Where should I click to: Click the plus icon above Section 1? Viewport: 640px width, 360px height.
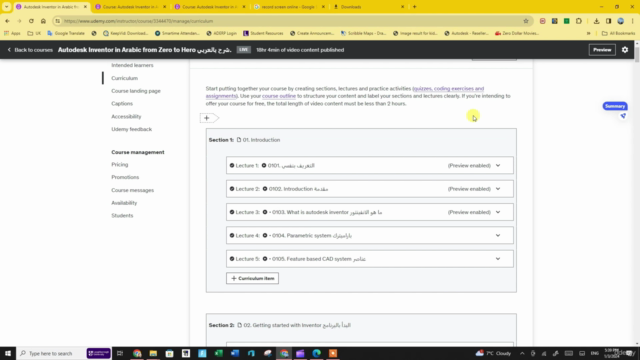point(207,118)
